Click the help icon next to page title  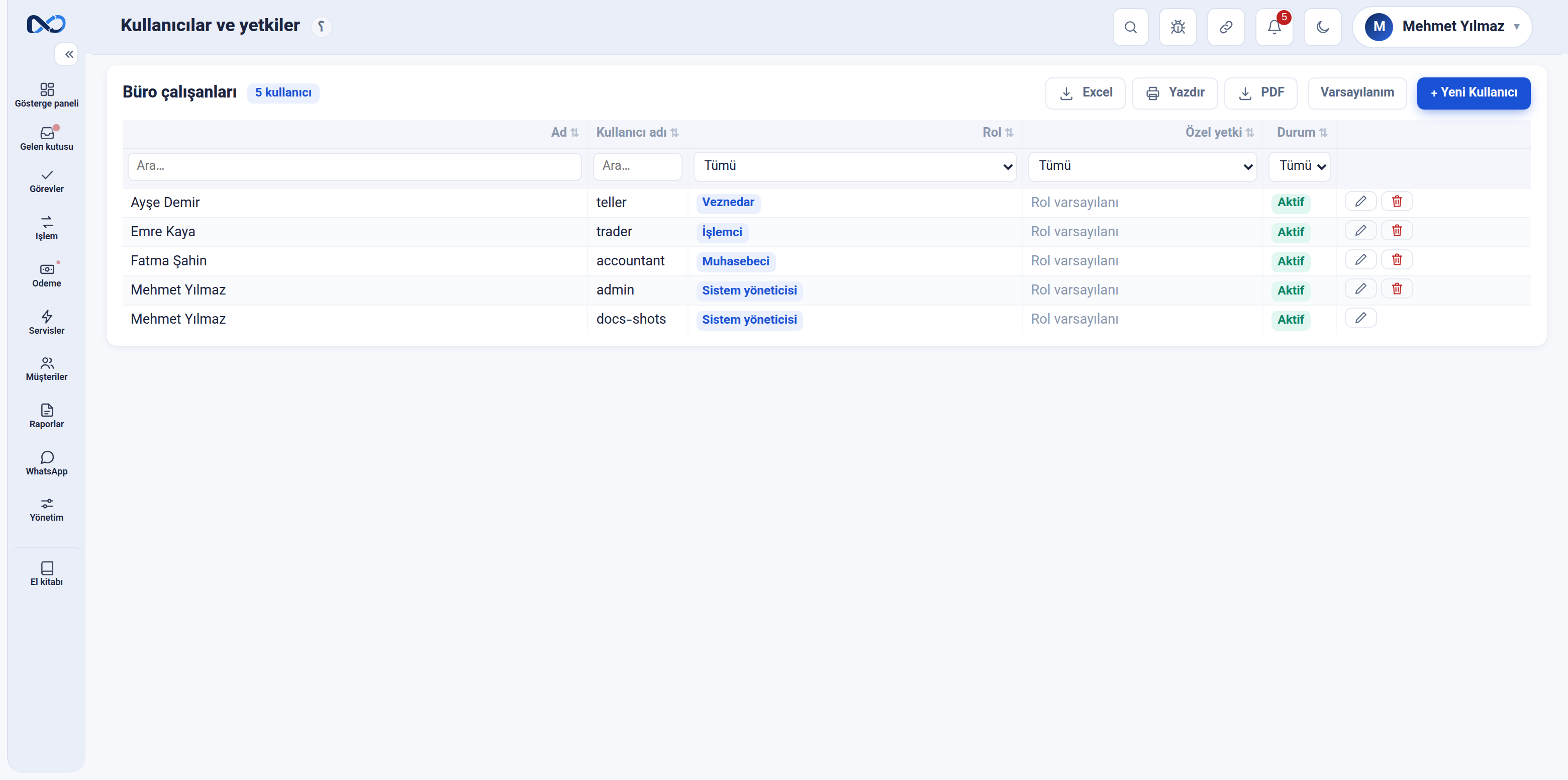click(x=322, y=26)
